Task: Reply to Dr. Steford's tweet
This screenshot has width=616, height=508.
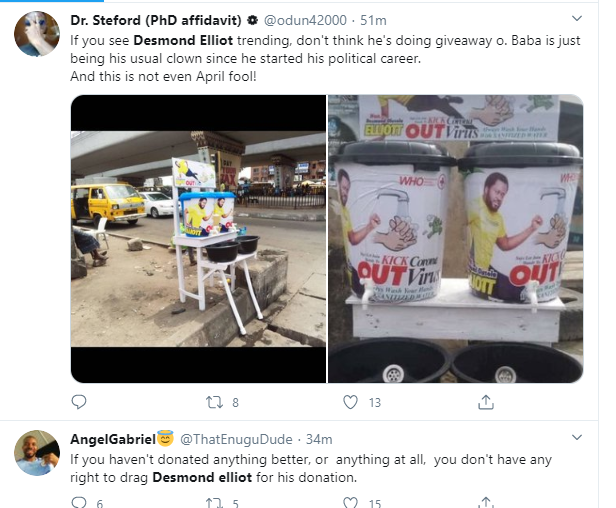Action: (79, 402)
